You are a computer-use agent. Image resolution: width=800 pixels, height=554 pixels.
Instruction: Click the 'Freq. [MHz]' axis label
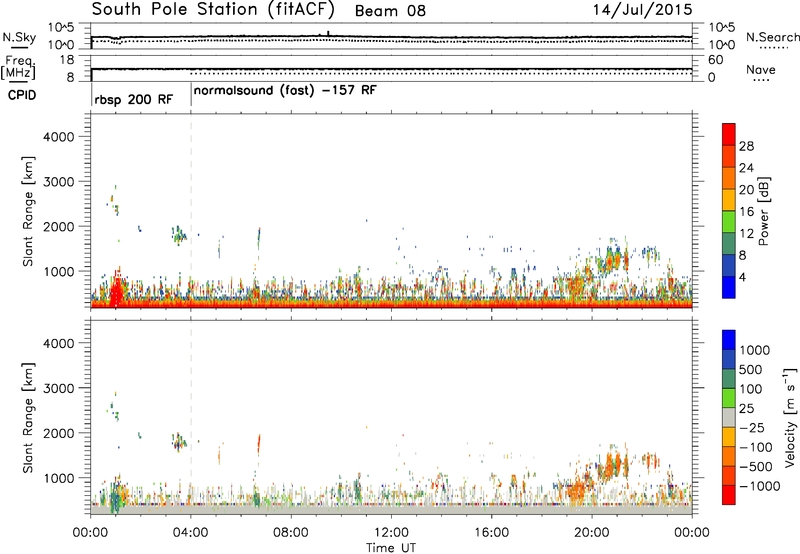click(19, 68)
